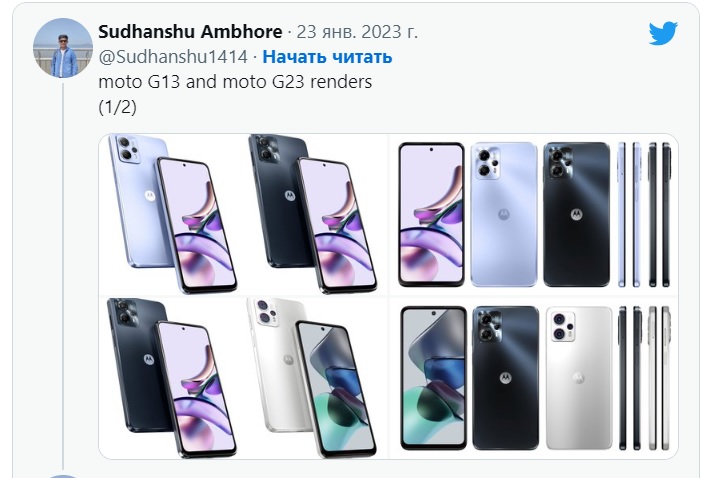Open the 23 янв. 2023 г. tweet date
This screenshot has height=478, width=714.
[357, 32]
